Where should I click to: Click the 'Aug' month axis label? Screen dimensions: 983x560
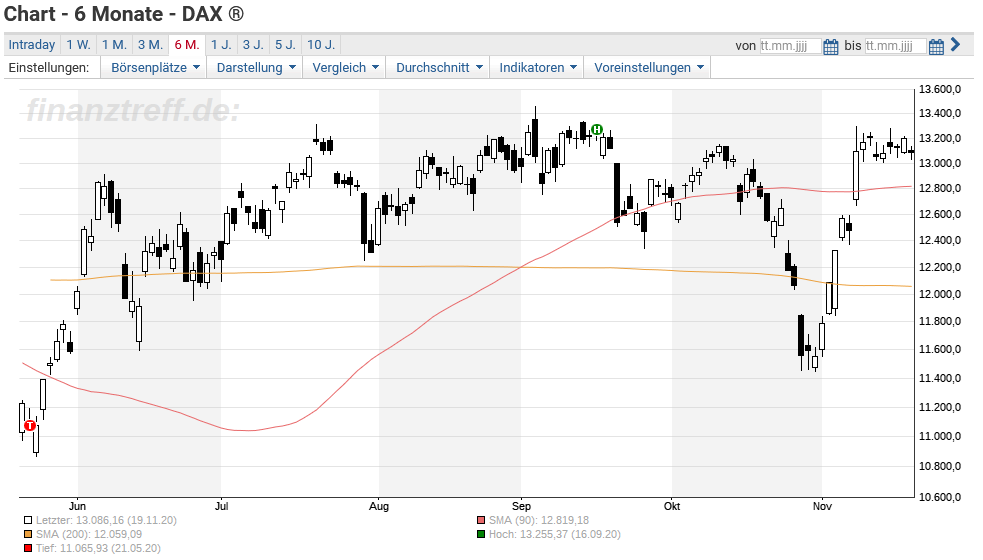coord(379,506)
